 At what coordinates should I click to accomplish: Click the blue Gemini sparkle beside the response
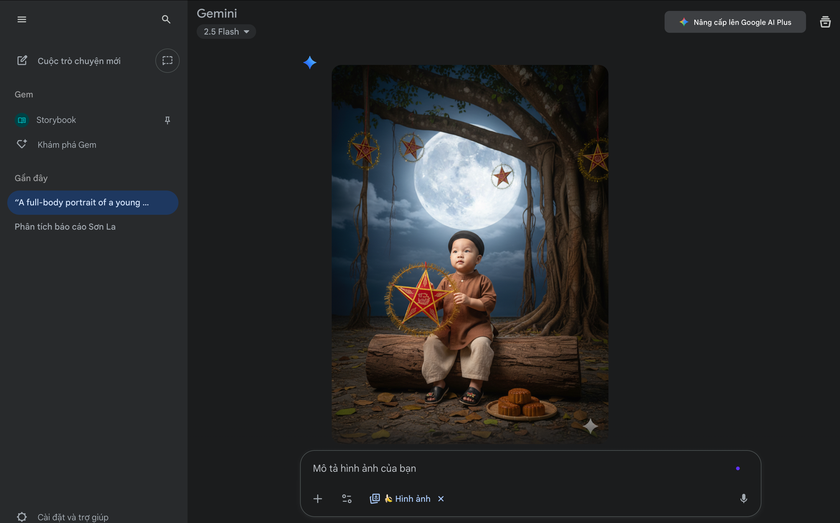(x=310, y=63)
